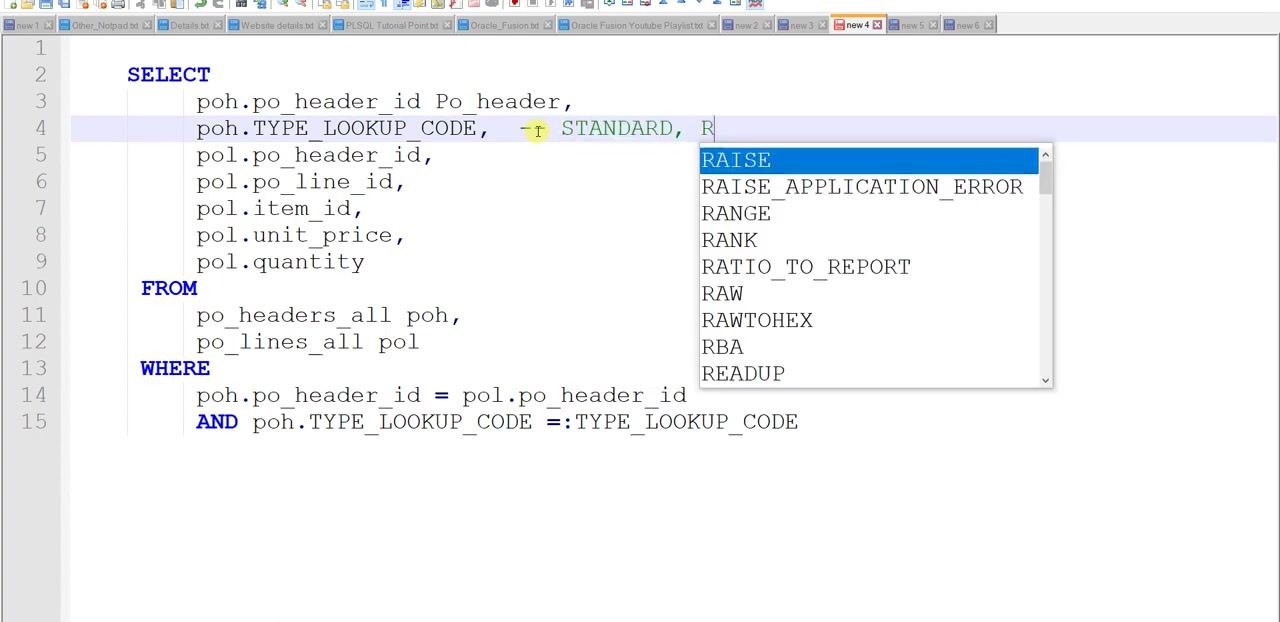Close the Oracle_Fusion.txt tab
This screenshot has width=1280, height=622.
pyautogui.click(x=549, y=25)
